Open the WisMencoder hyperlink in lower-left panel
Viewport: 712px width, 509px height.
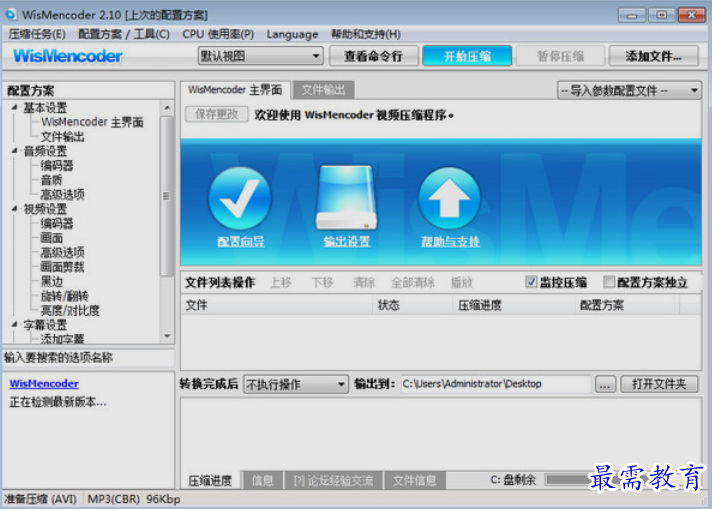(x=44, y=384)
